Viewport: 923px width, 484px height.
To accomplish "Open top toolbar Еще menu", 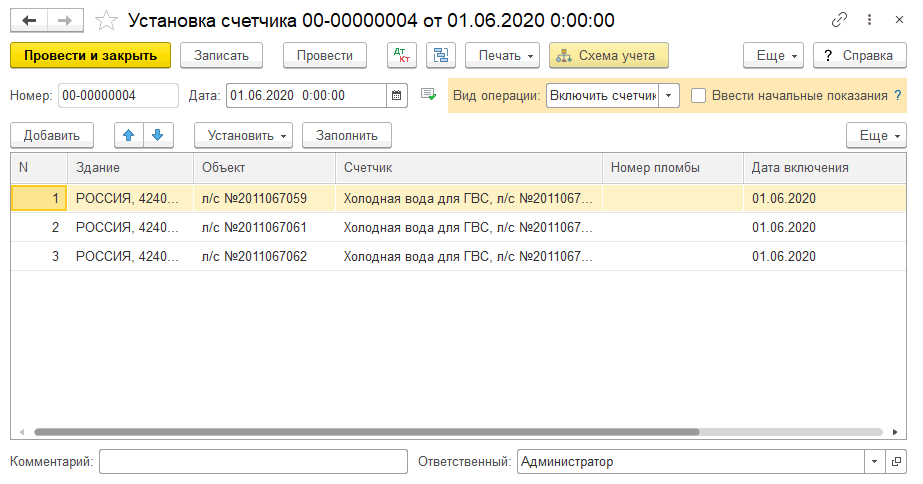I will 774,55.
